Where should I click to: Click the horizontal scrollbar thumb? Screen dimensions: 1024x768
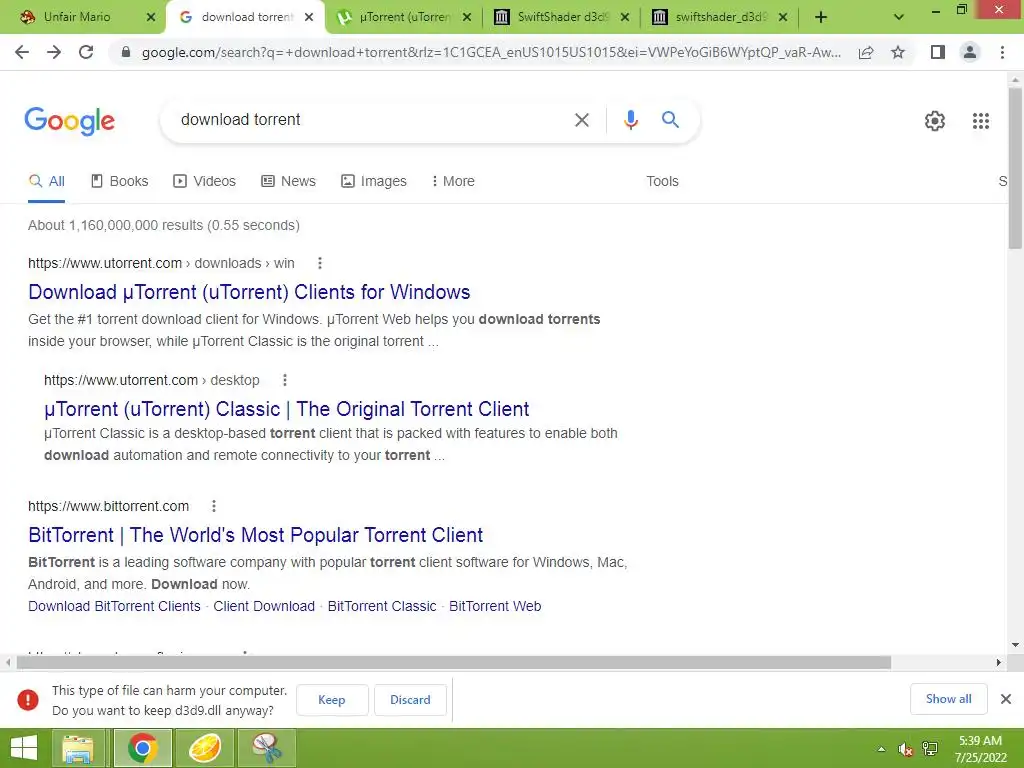pos(454,663)
